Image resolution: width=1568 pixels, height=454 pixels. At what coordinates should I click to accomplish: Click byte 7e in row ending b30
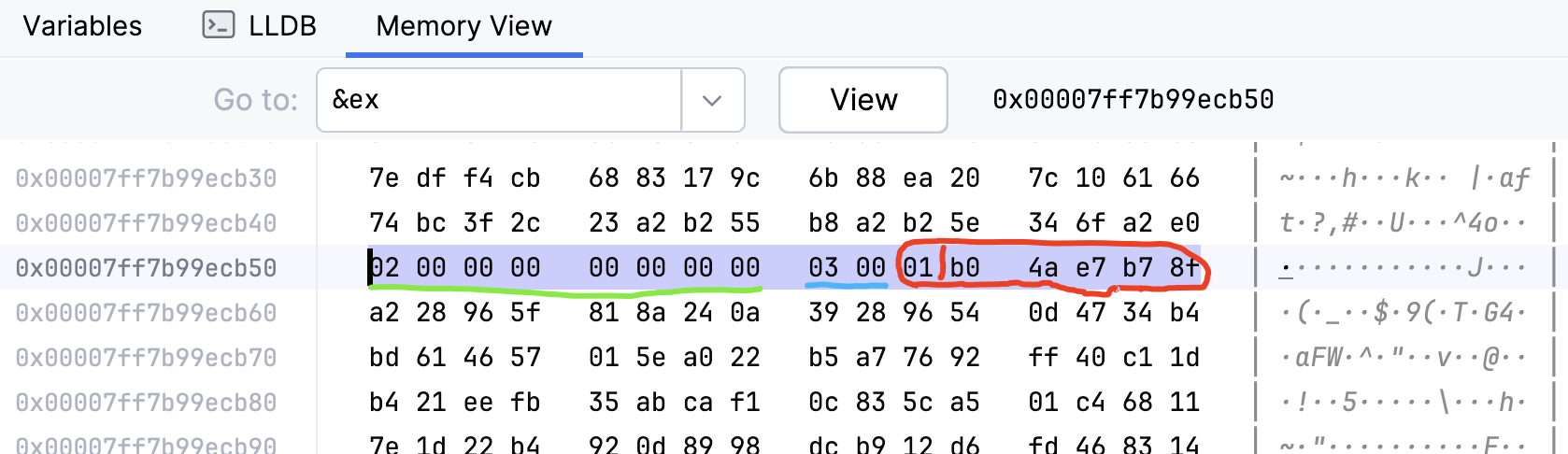(x=384, y=178)
